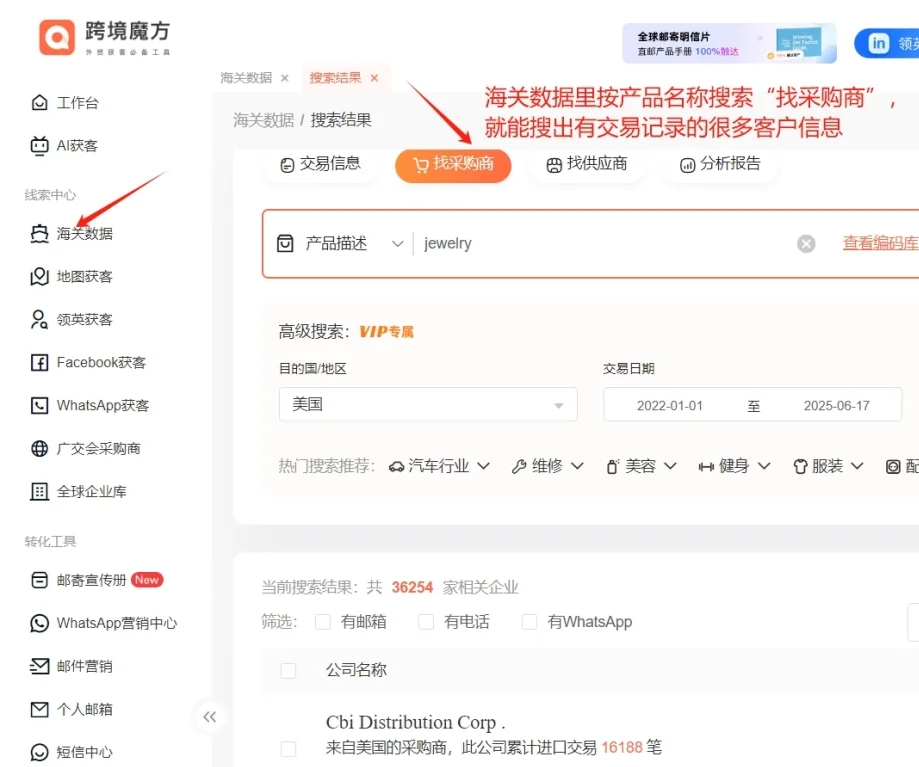The image size is (919, 767).
Task: Check the 有电话 filter option
Action: click(x=425, y=621)
